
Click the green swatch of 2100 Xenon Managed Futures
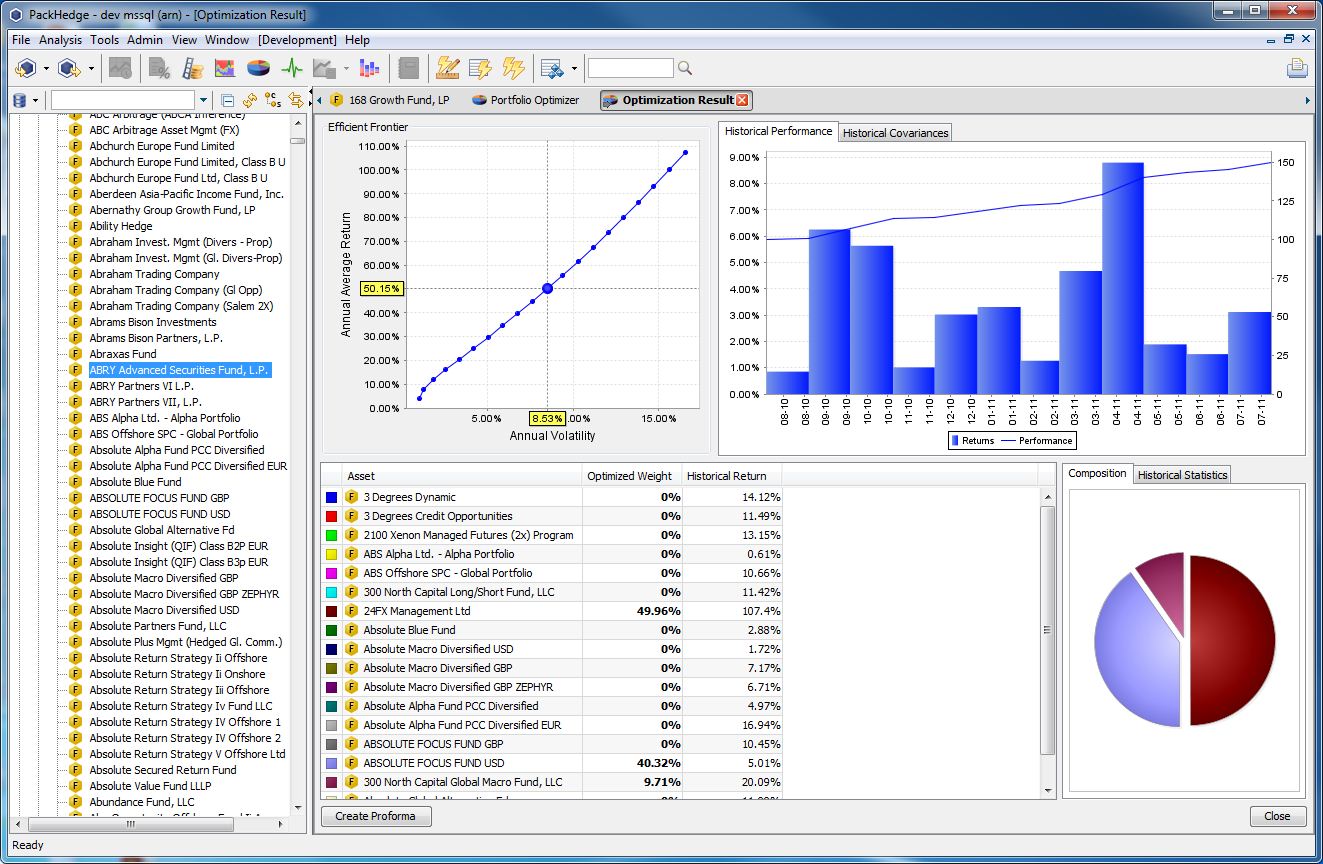click(332, 535)
